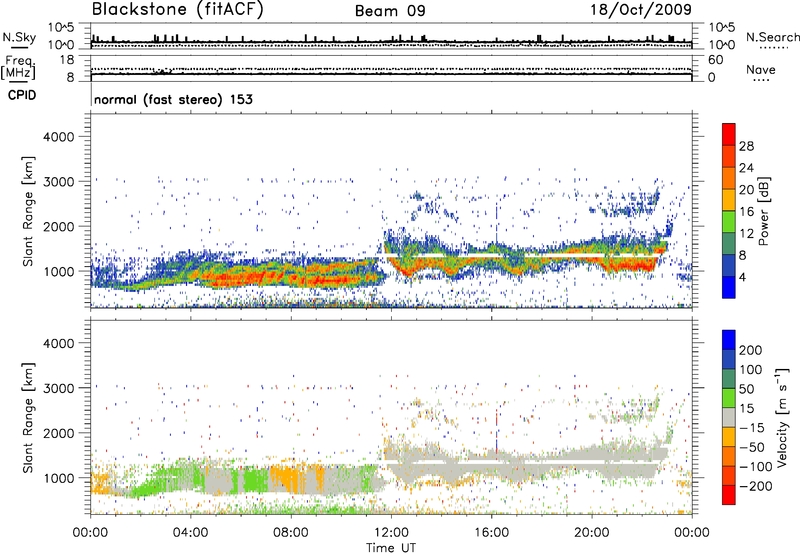The height and width of the screenshot is (554, 800).
Task: Click the 08:00 time axis tick label
Action: pyautogui.click(x=291, y=533)
